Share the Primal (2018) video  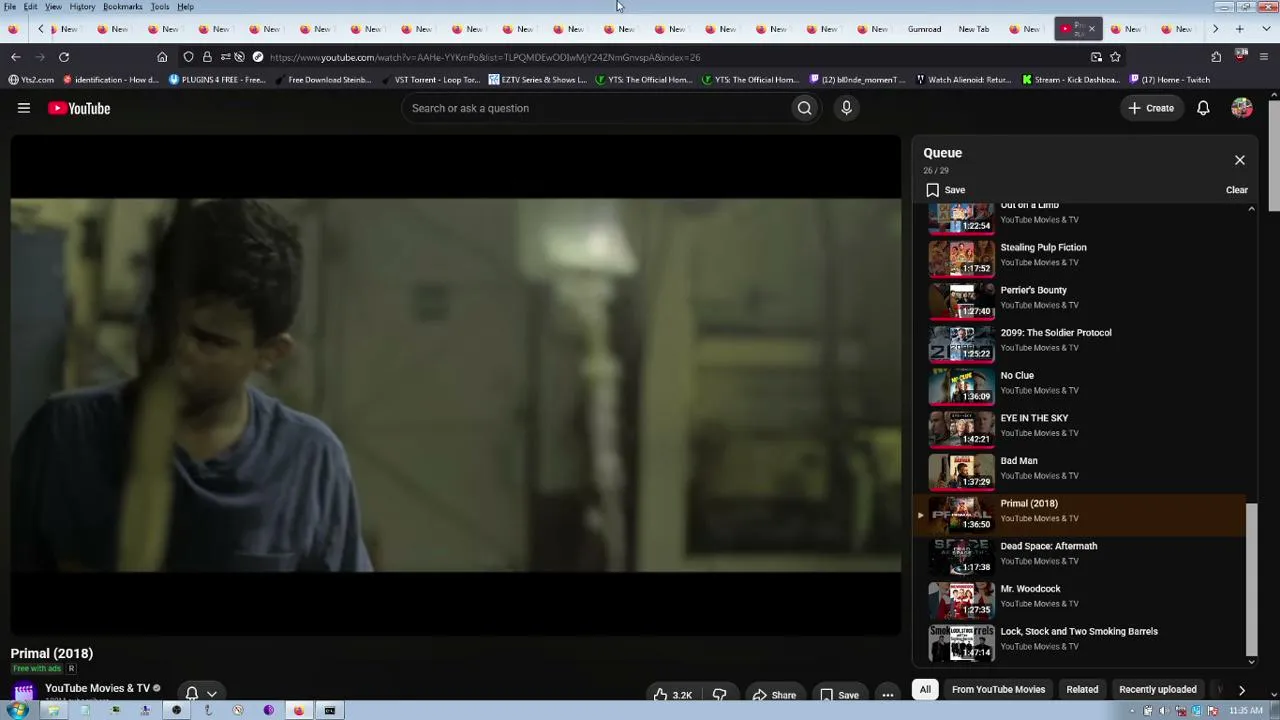tap(774, 695)
